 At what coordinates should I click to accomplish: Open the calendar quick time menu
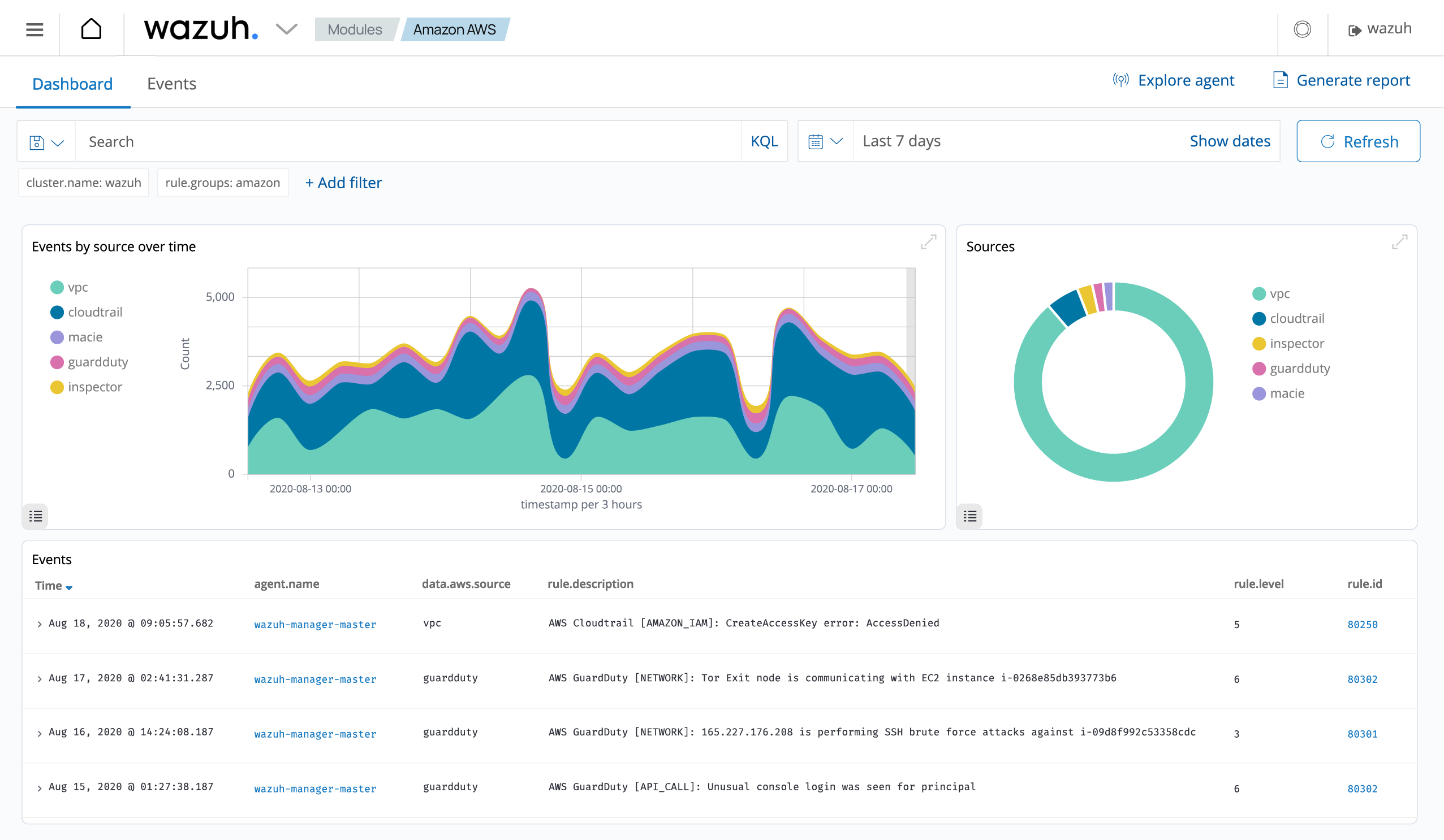pos(826,141)
